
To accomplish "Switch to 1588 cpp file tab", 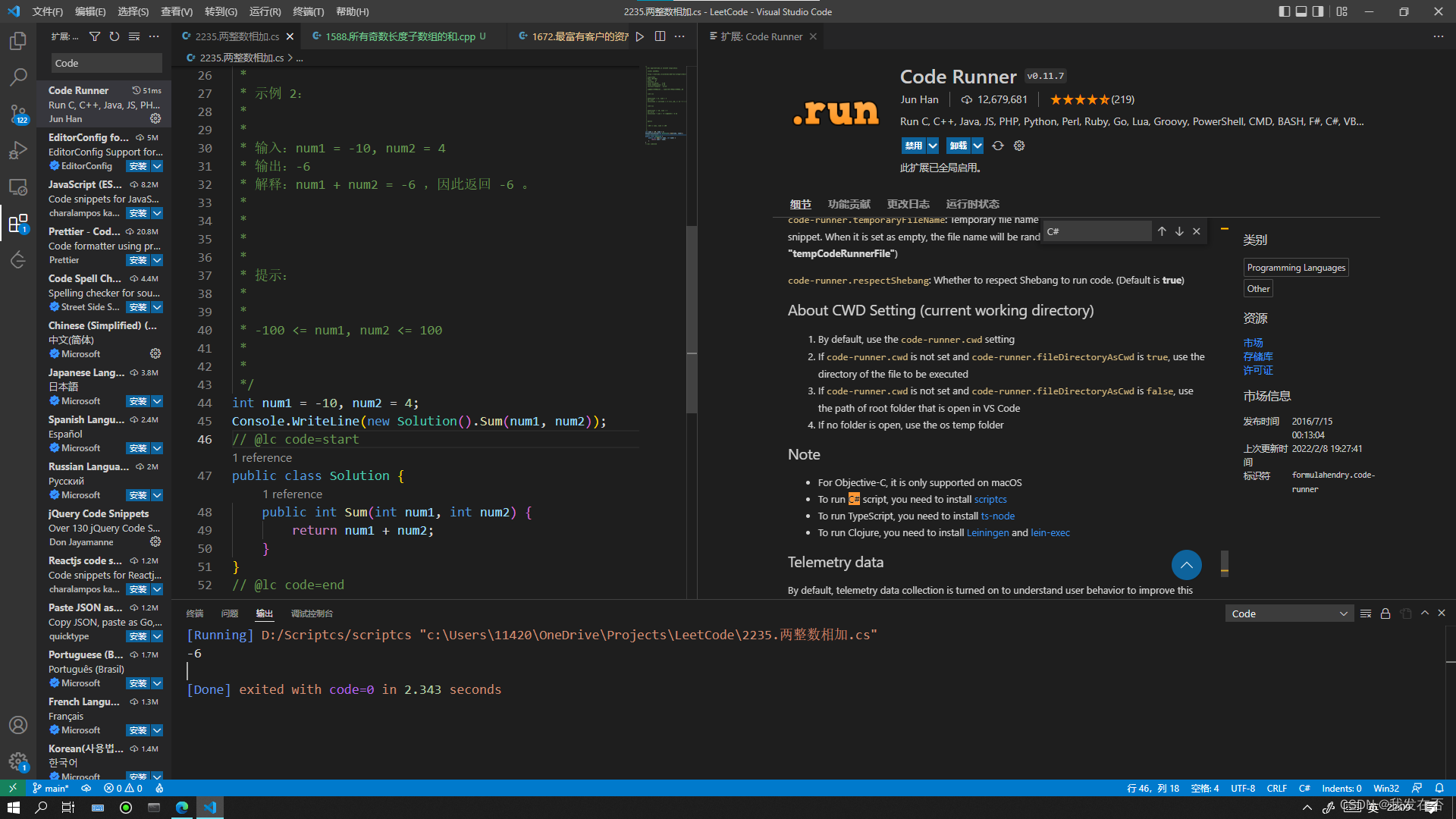I will click(400, 36).
